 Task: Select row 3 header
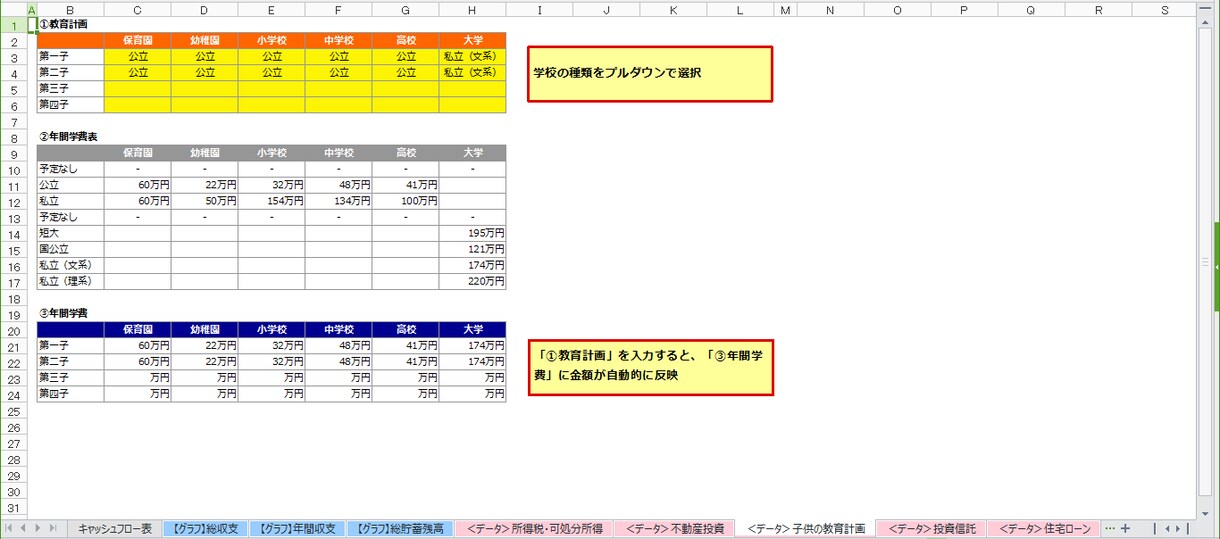click(x=13, y=57)
